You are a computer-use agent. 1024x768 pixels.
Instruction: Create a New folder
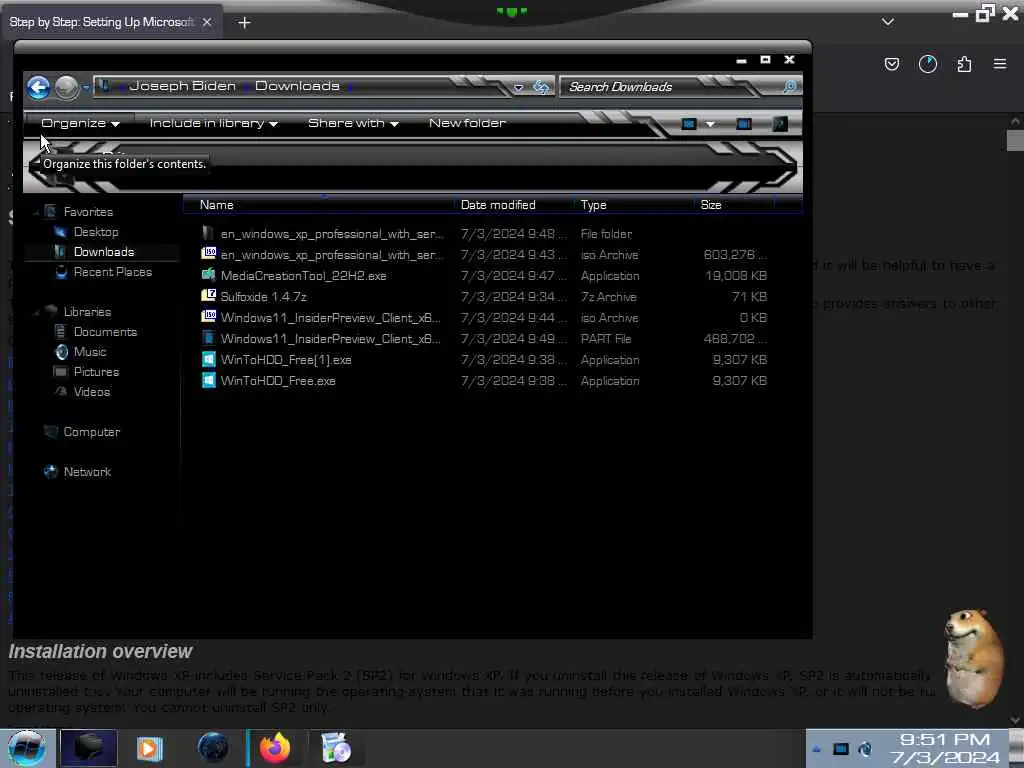pos(467,123)
